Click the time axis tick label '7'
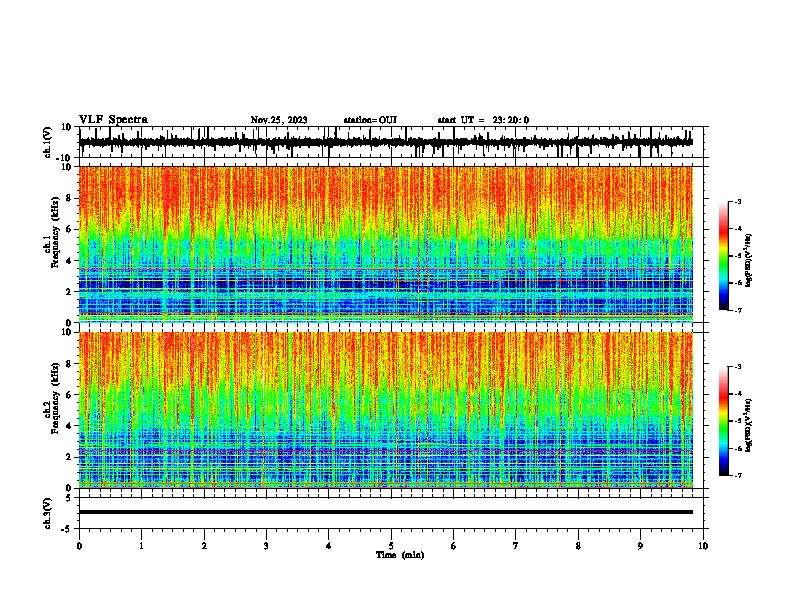This screenshot has width=792, height=612. 516,546
